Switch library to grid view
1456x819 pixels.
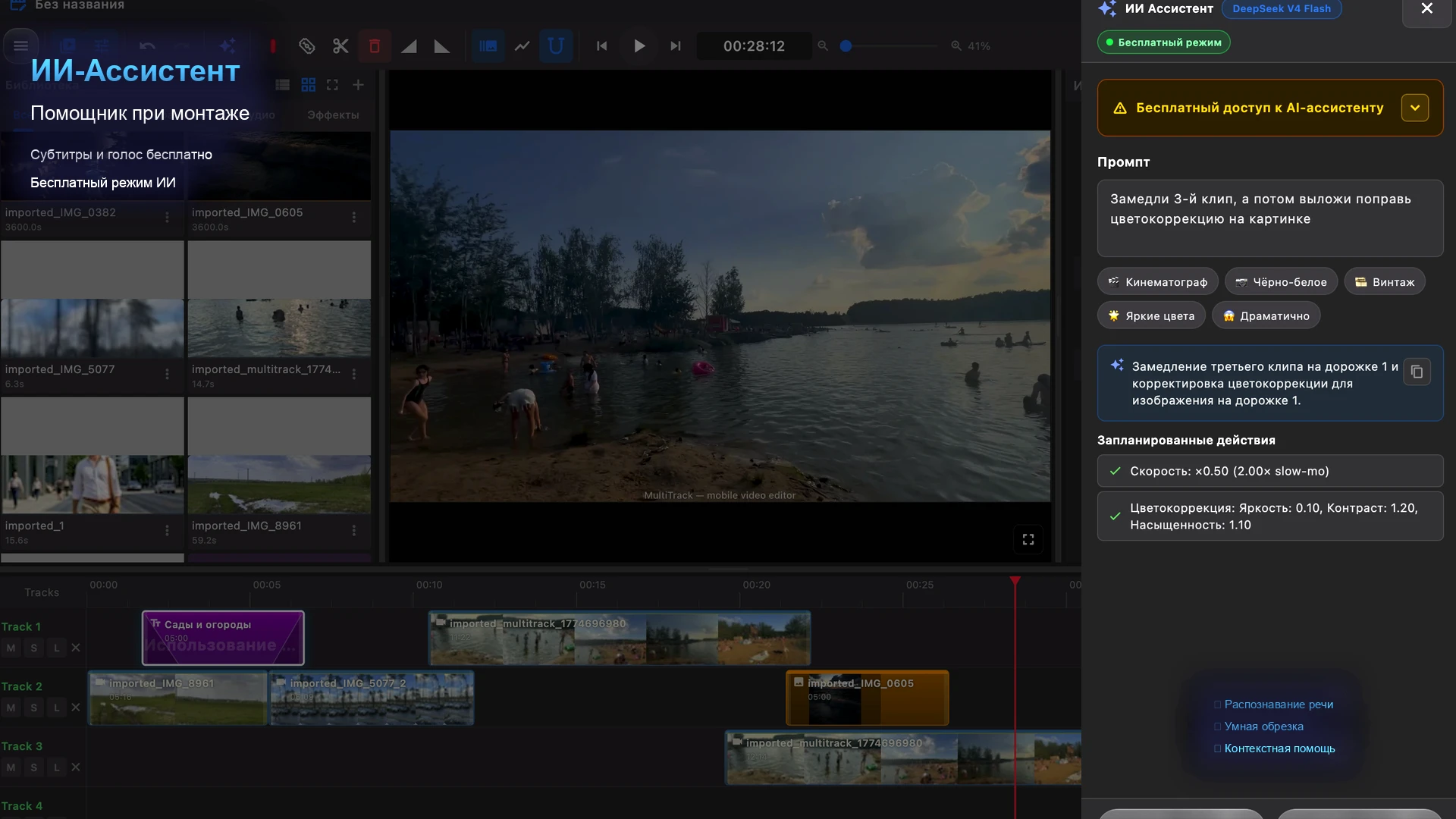(x=308, y=85)
